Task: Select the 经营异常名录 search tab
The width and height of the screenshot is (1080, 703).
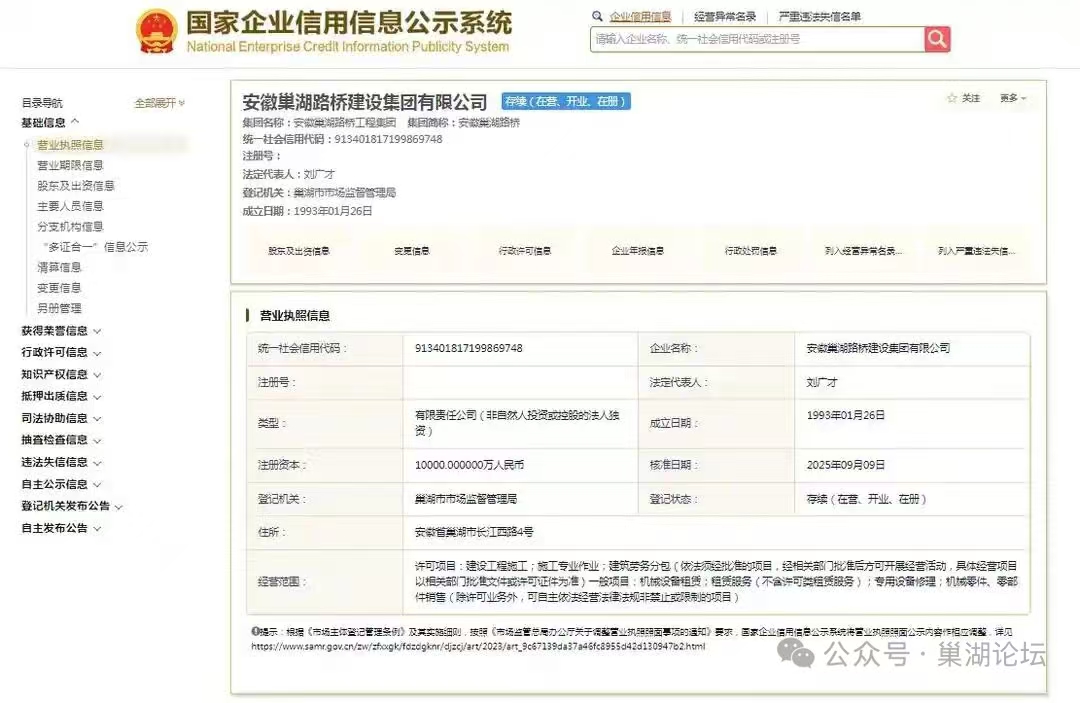Action: pos(725,17)
